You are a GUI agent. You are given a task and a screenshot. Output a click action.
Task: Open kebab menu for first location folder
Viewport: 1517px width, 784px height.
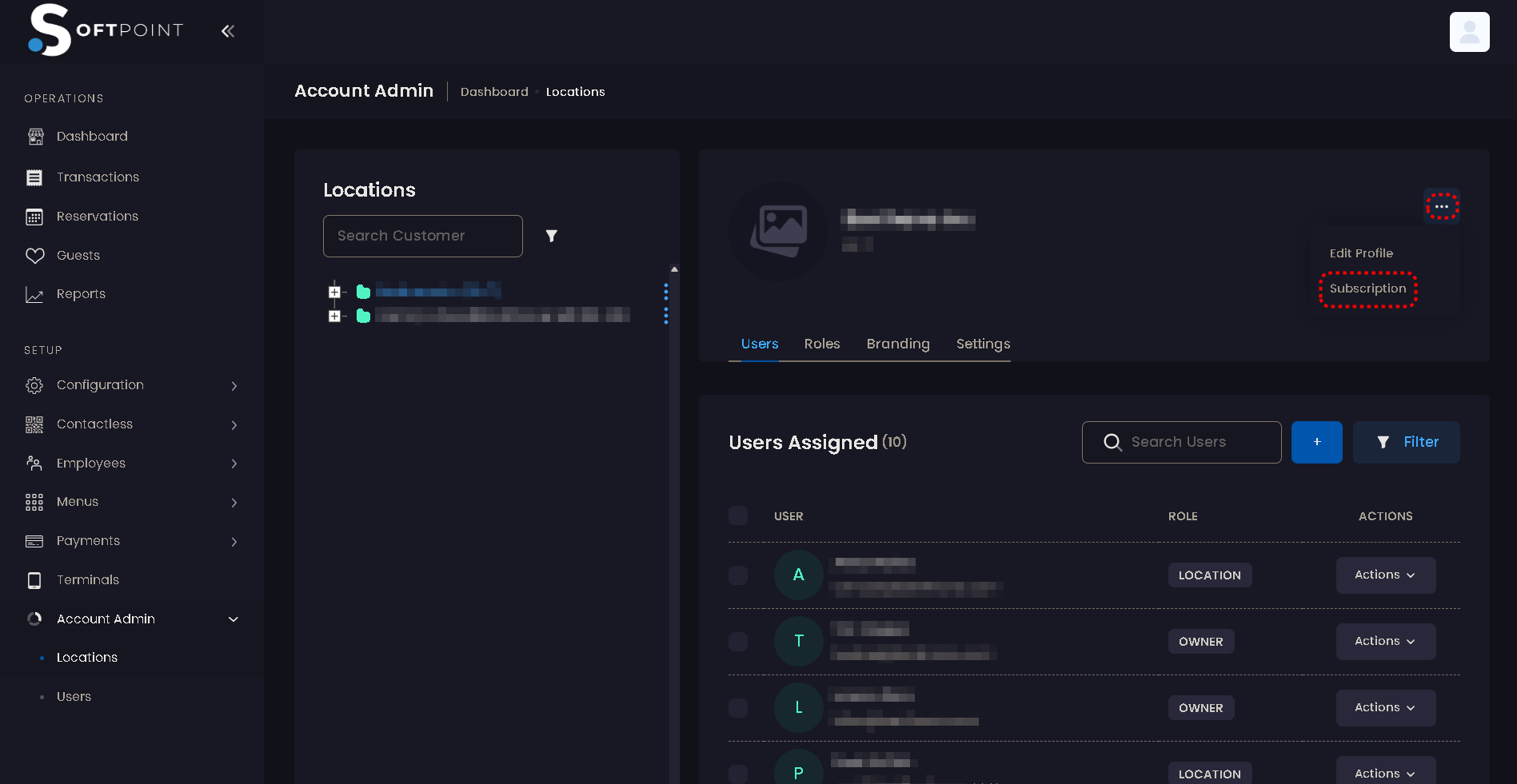tap(666, 292)
